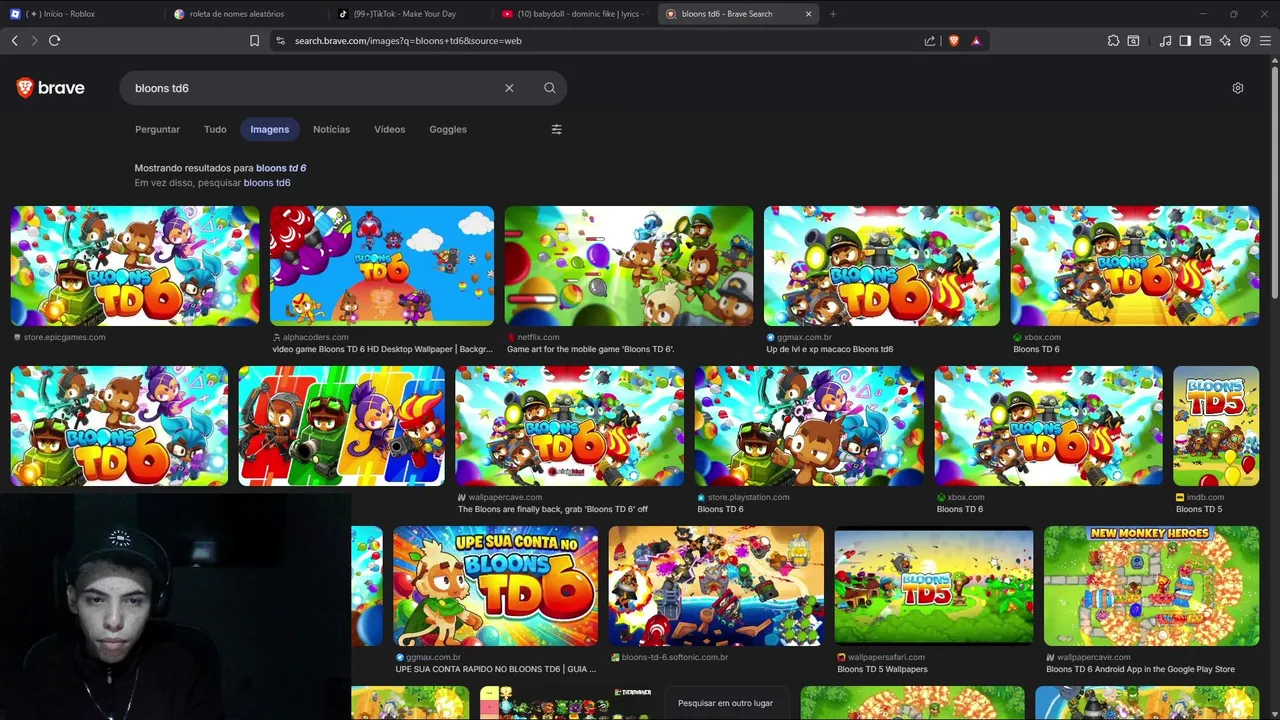Screen dimensions: 1280x720
Task: Open the browser hamburger main menu
Action: pyautogui.click(x=1266, y=41)
